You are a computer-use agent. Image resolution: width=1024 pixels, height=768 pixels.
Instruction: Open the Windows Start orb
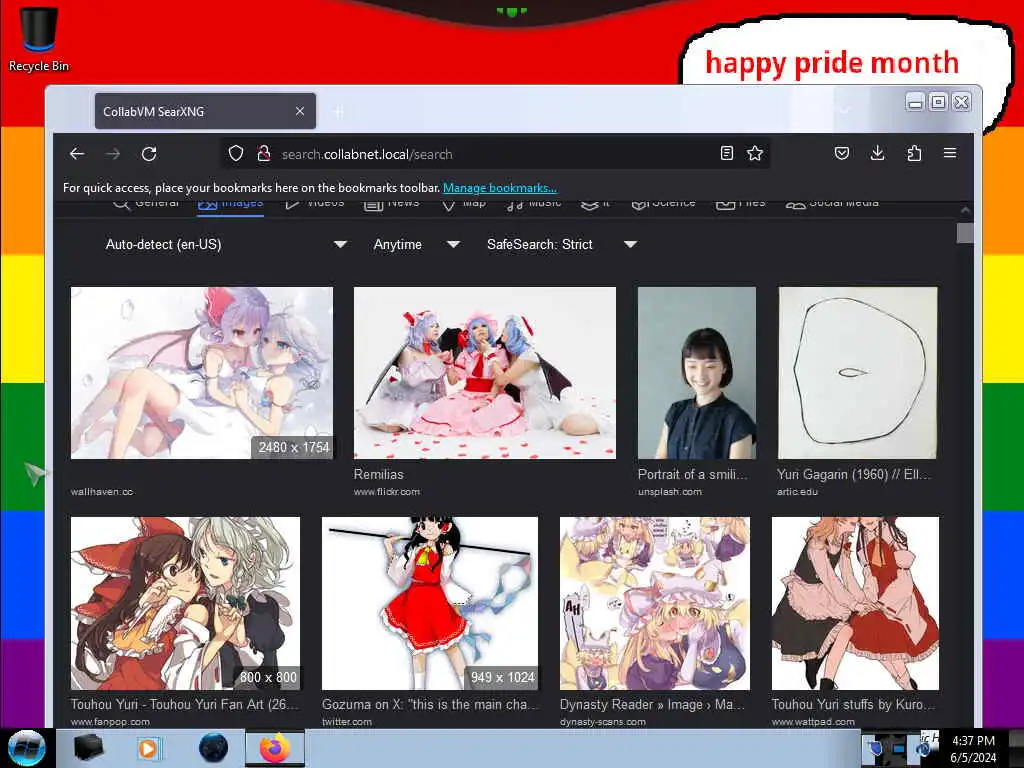(x=26, y=748)
